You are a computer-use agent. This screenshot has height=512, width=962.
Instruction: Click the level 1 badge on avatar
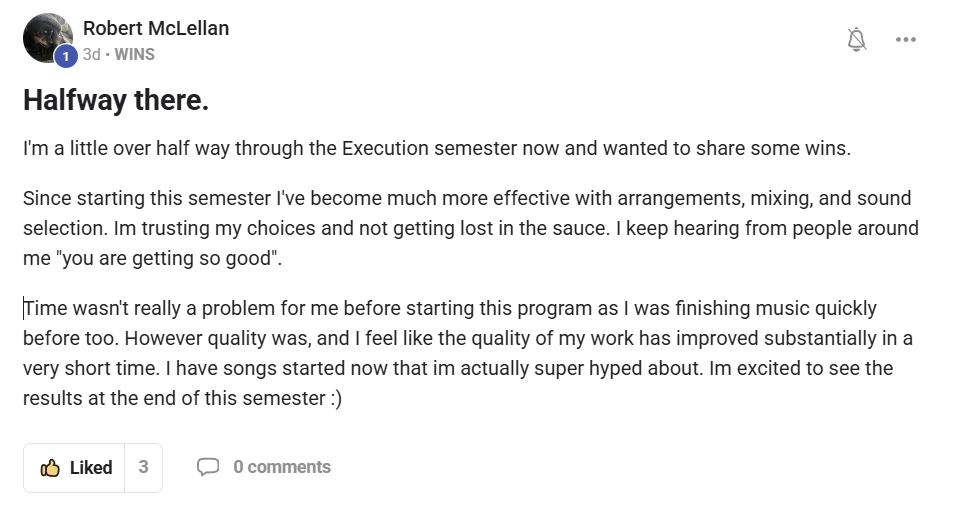66,57
